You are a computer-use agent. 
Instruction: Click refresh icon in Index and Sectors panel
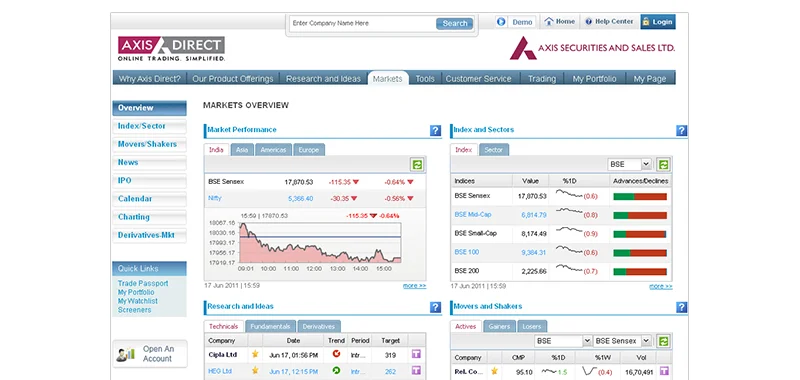pyautogui.click(x=663, y=164)
